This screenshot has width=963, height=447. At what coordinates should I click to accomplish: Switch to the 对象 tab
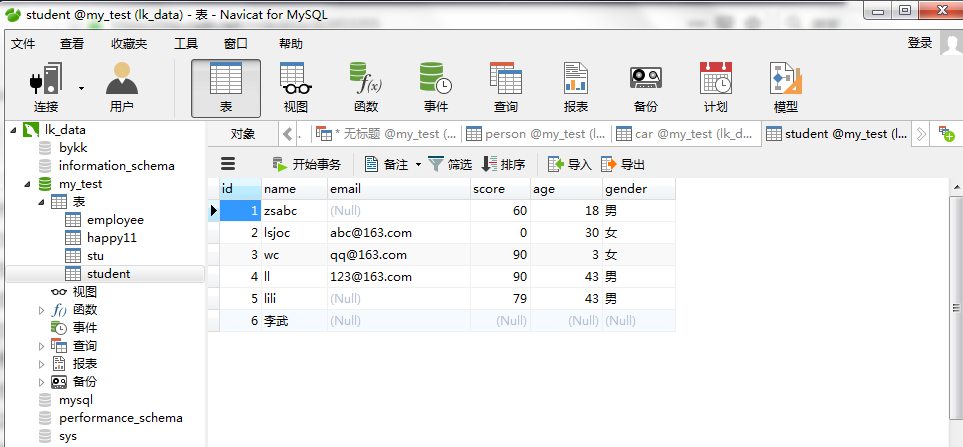point(243,134)
